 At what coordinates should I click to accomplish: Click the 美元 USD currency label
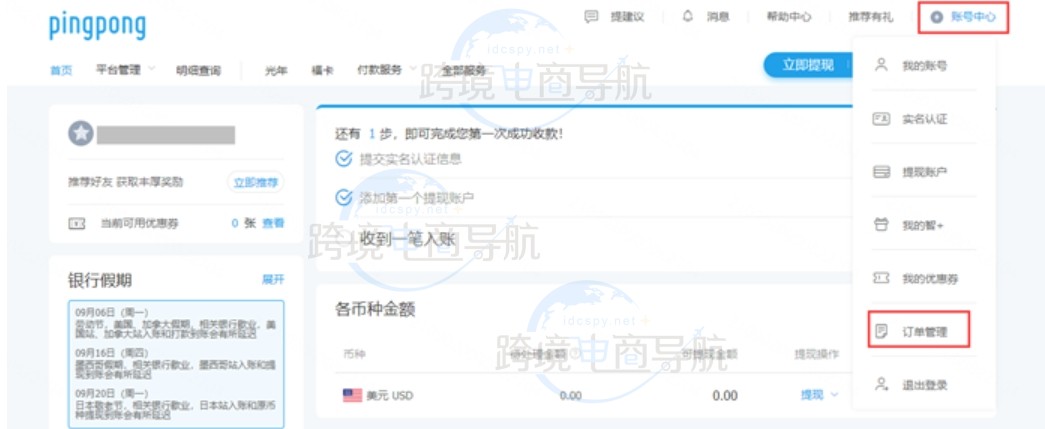[390, 396]
